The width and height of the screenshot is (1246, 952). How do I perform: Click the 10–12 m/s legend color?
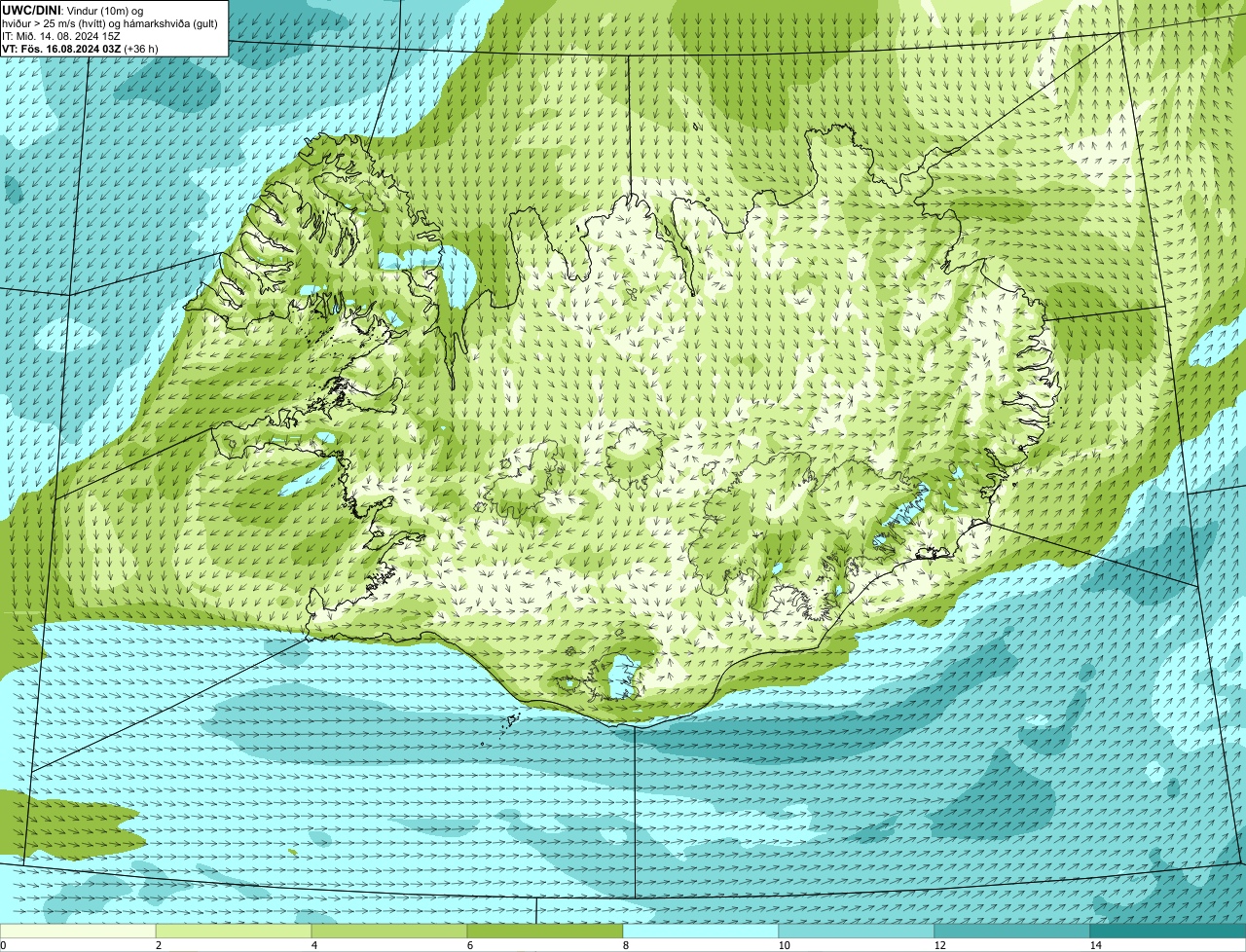pos(857,931)
